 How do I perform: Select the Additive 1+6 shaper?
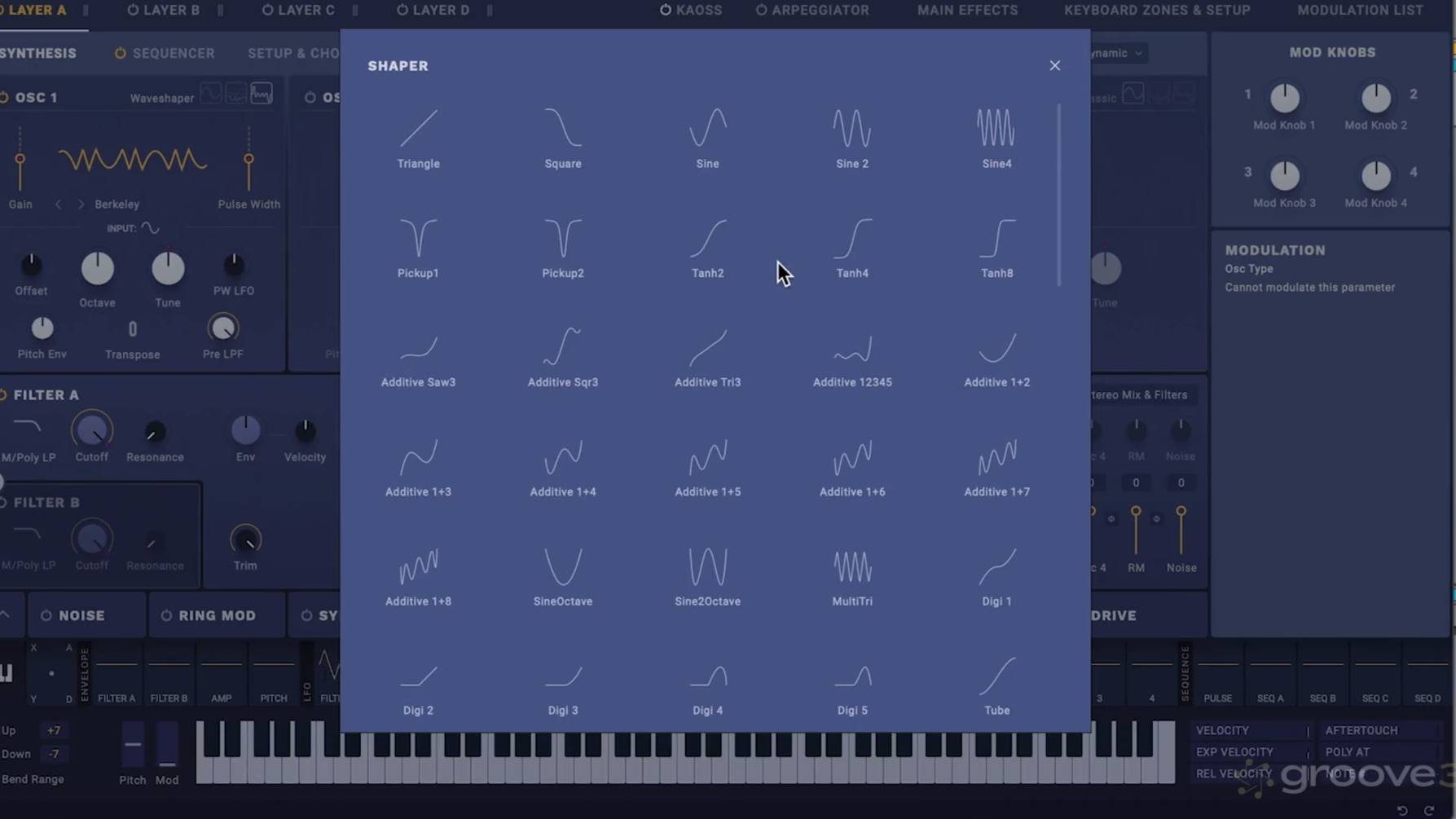[852, 467]
